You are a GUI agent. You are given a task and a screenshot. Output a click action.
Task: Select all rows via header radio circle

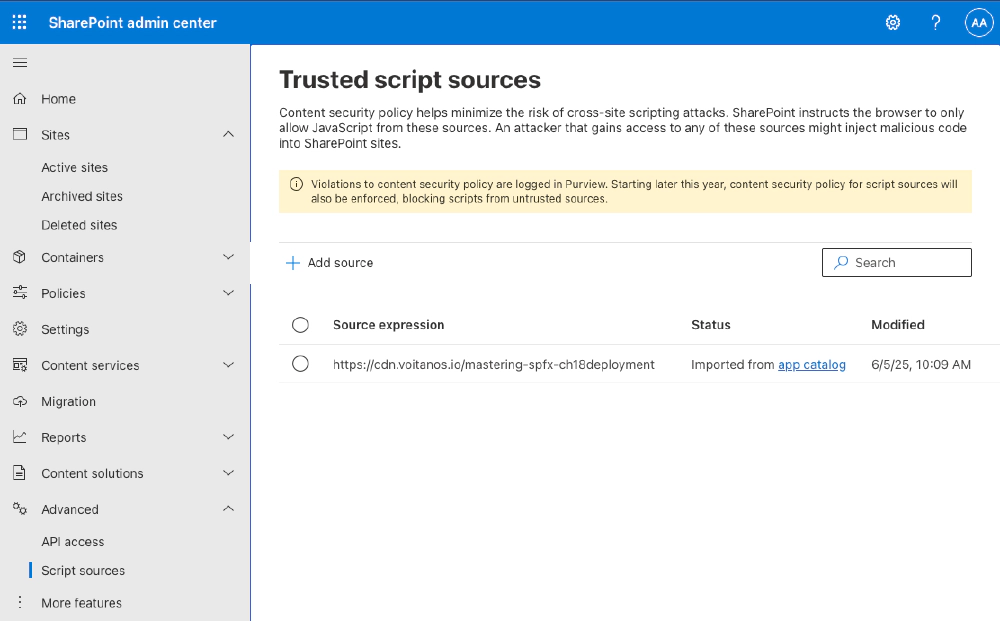coord(300,325)
